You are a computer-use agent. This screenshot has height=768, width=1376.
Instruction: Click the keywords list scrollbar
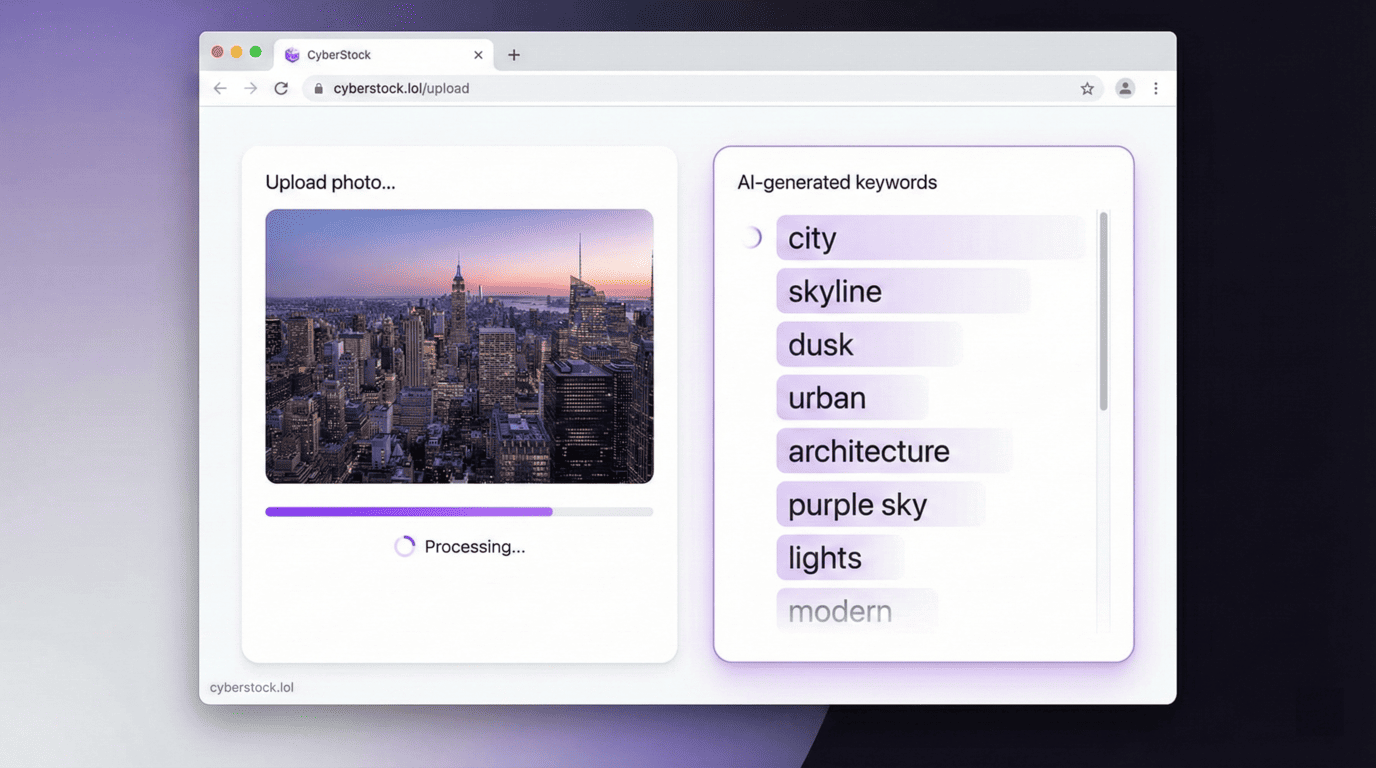click(x=1104, y=311)
